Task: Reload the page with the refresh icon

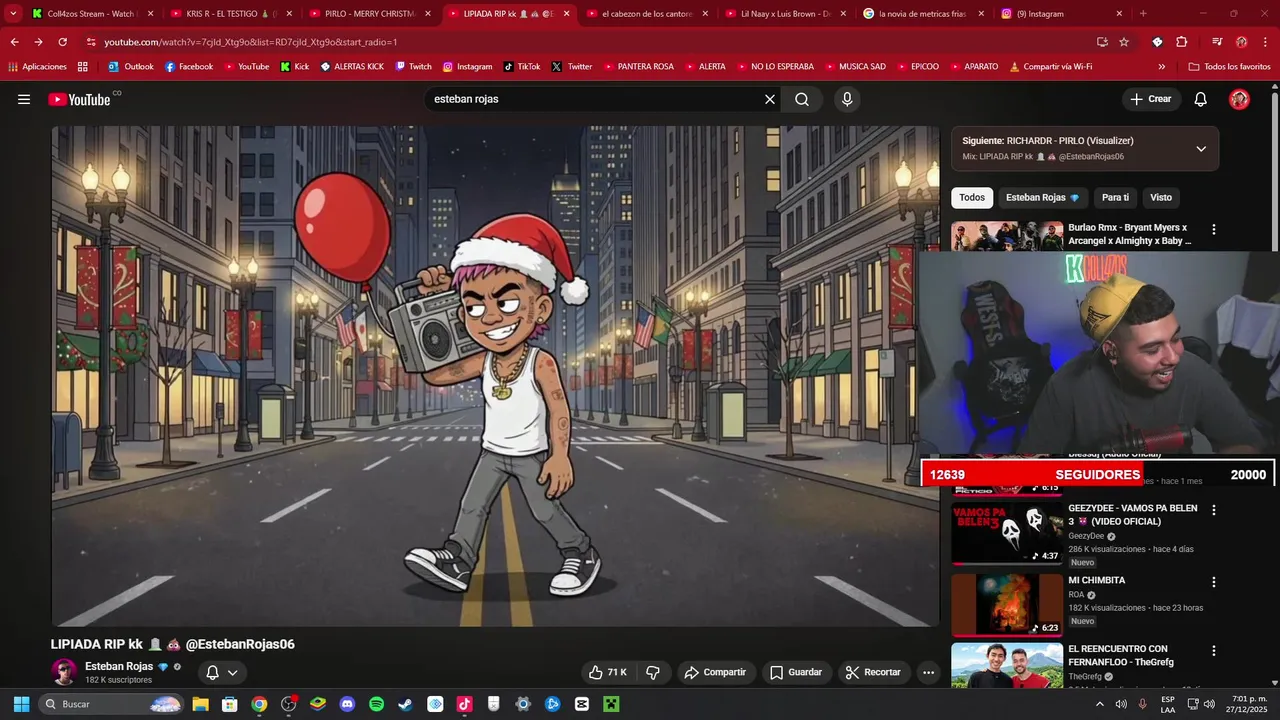Action: pyautogui.click(x=62, y=42)
